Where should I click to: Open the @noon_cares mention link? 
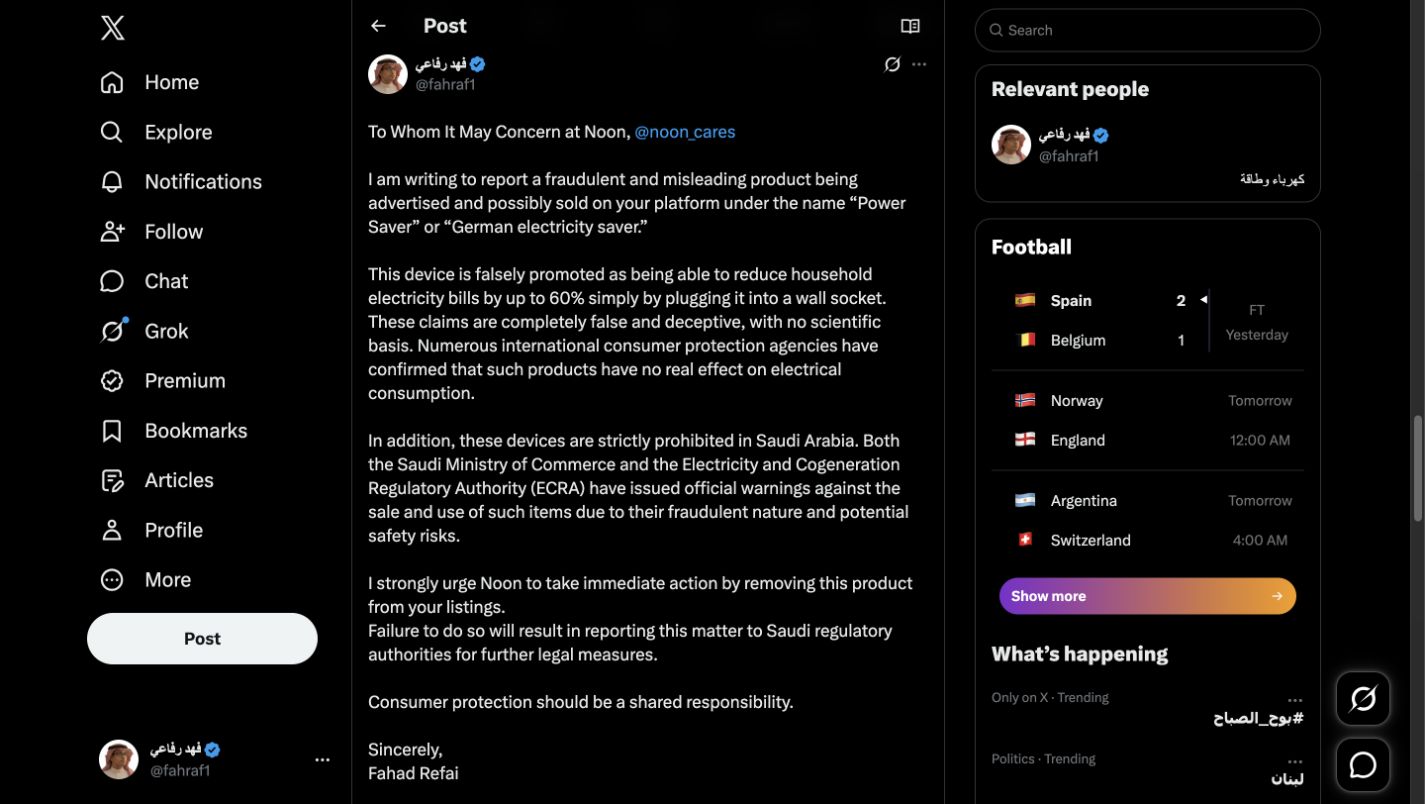coord(685,132)
